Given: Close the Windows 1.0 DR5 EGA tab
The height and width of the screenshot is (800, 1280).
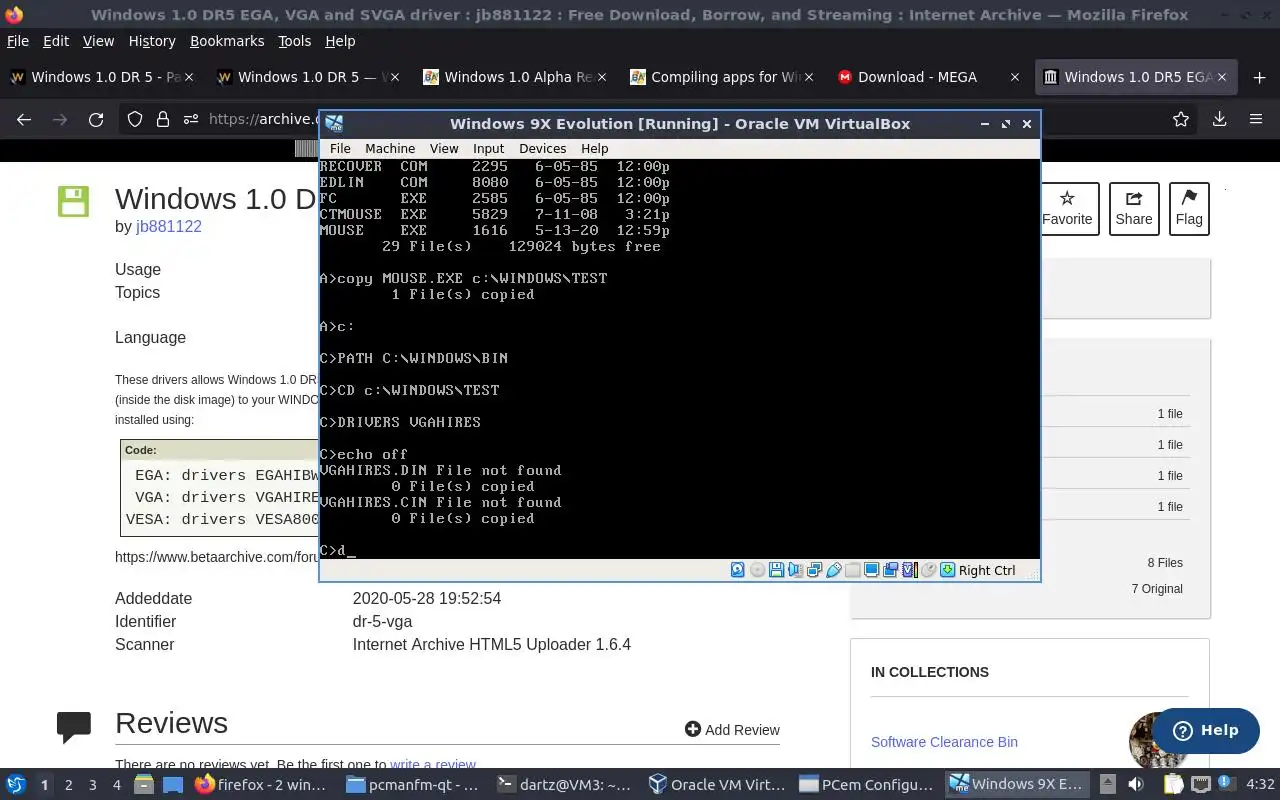Looking at the screenshot, I should (x=1222, y=77).
